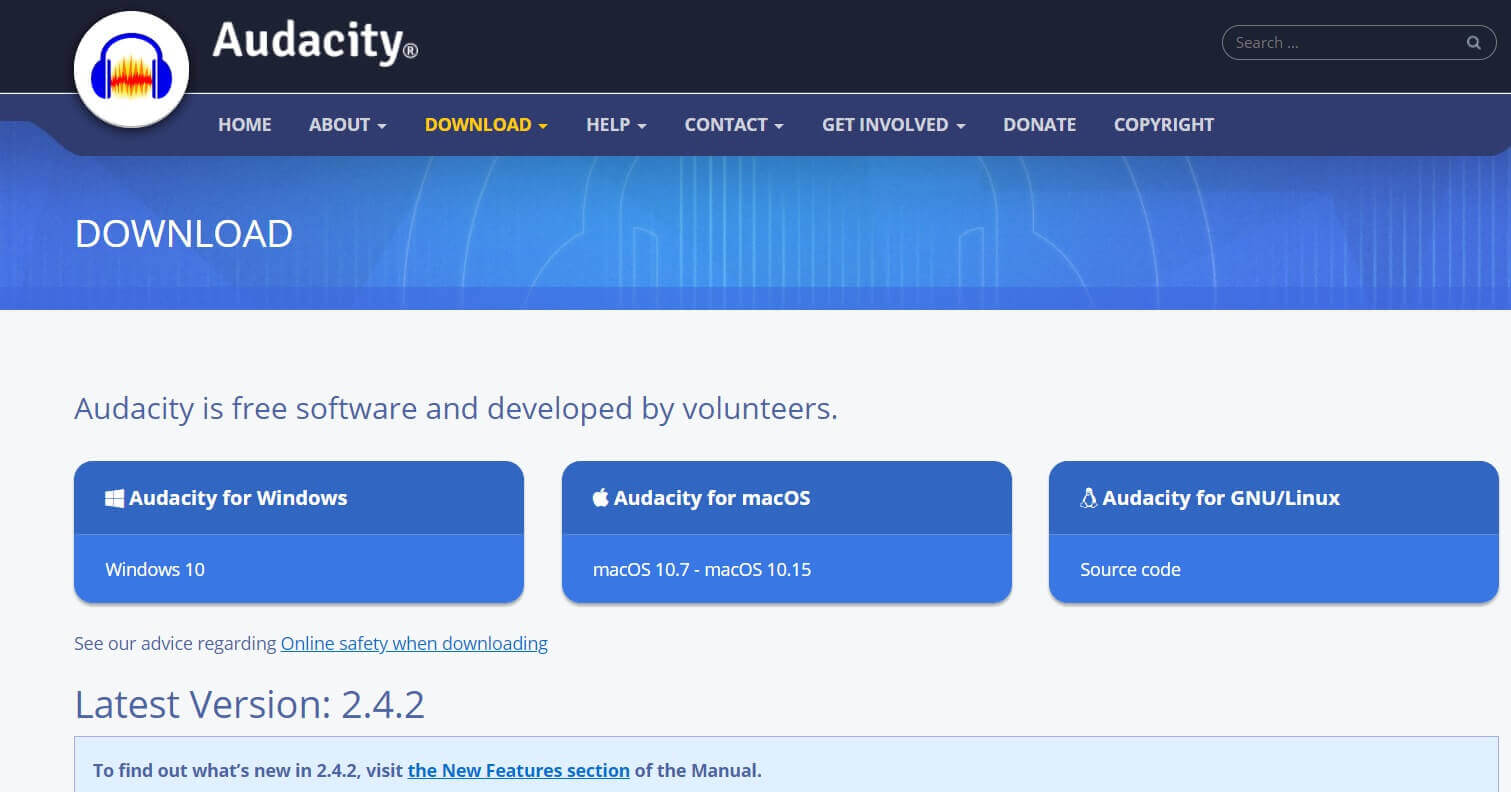Click the Apple logo icon
1511x792 pixels.
[x=600, y=497]
